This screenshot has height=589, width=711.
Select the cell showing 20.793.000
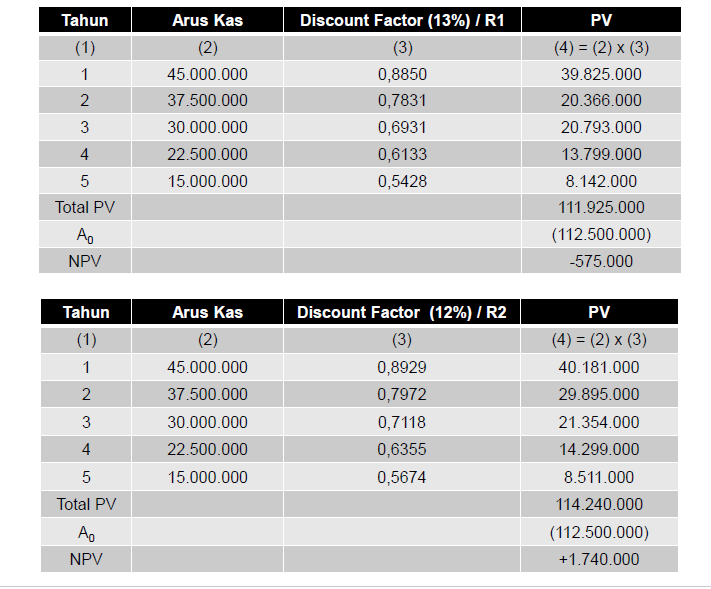click(601, 127)
